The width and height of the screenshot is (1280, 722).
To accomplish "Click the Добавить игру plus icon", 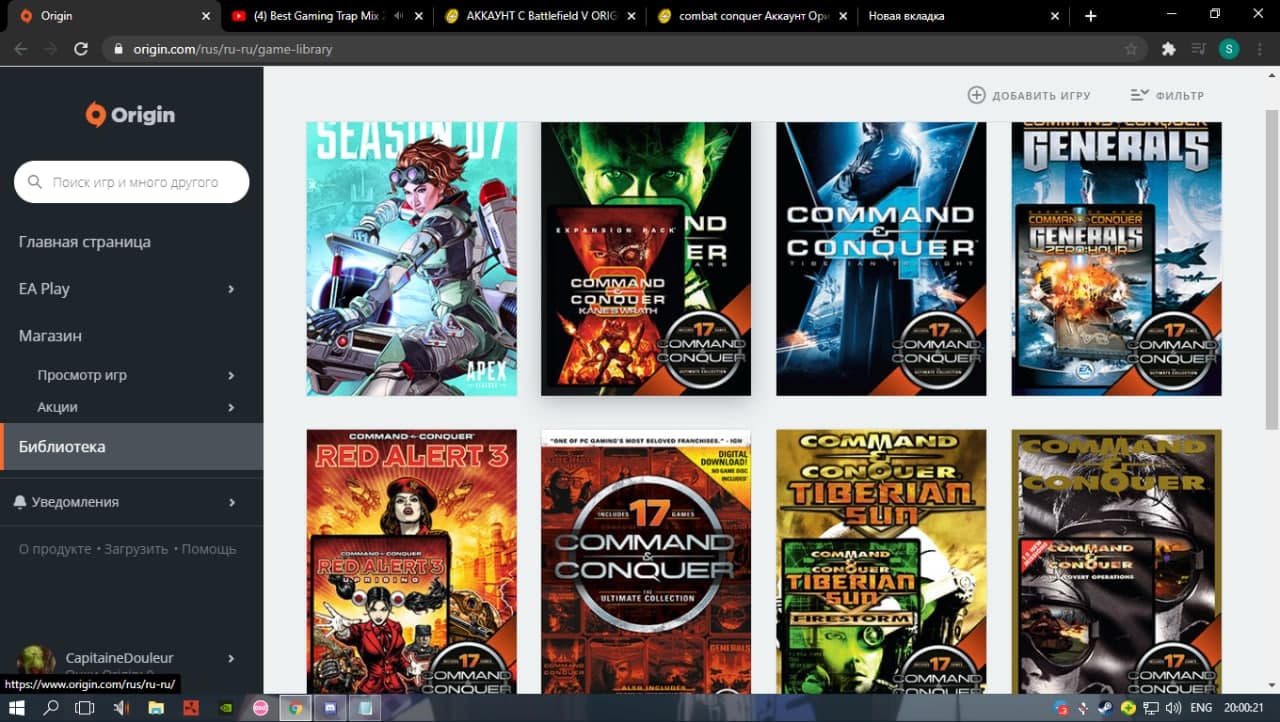I will click(976, 95).
